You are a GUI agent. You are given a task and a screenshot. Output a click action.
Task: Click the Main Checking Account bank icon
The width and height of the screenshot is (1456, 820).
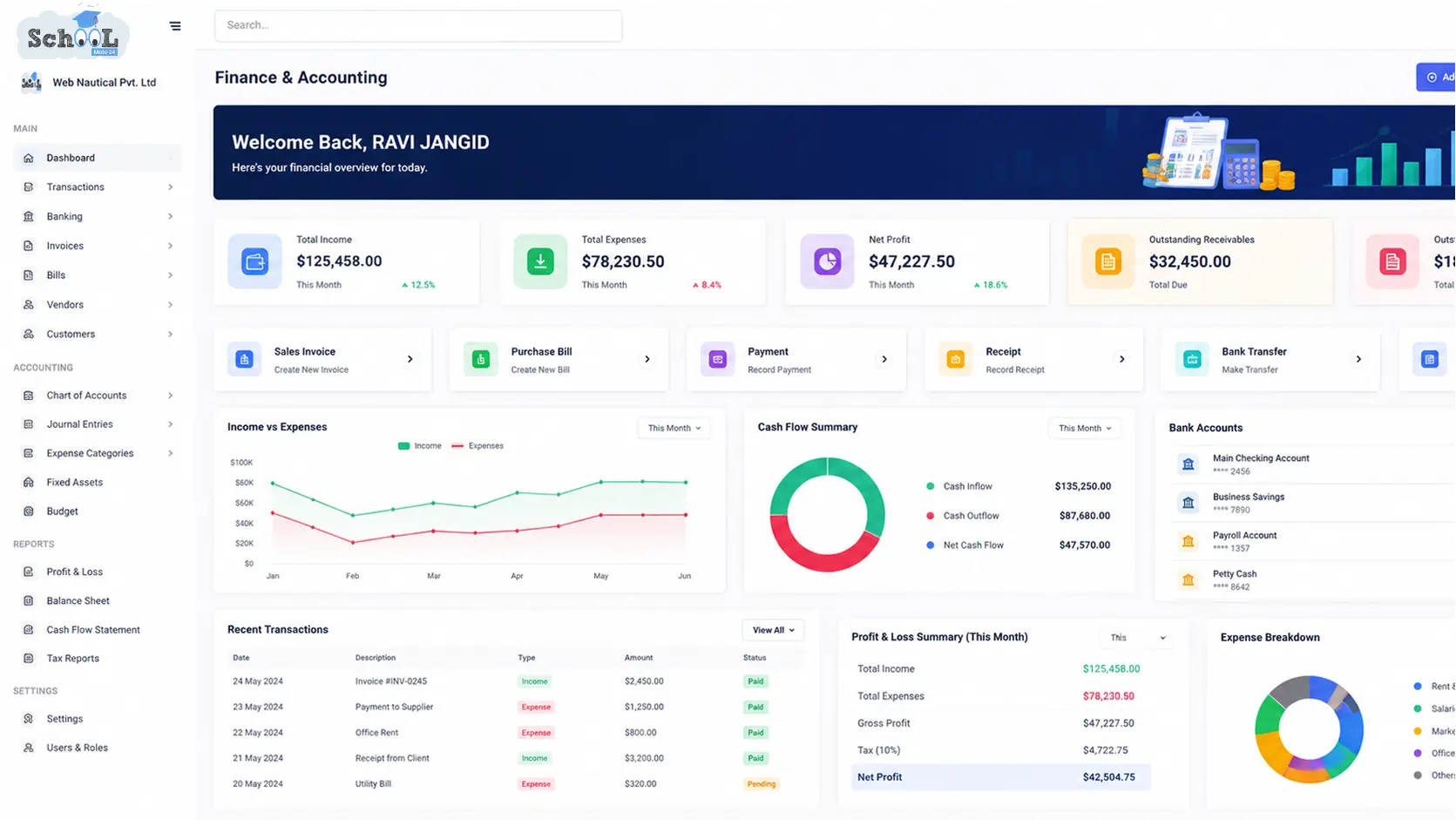click(1188, 464)
